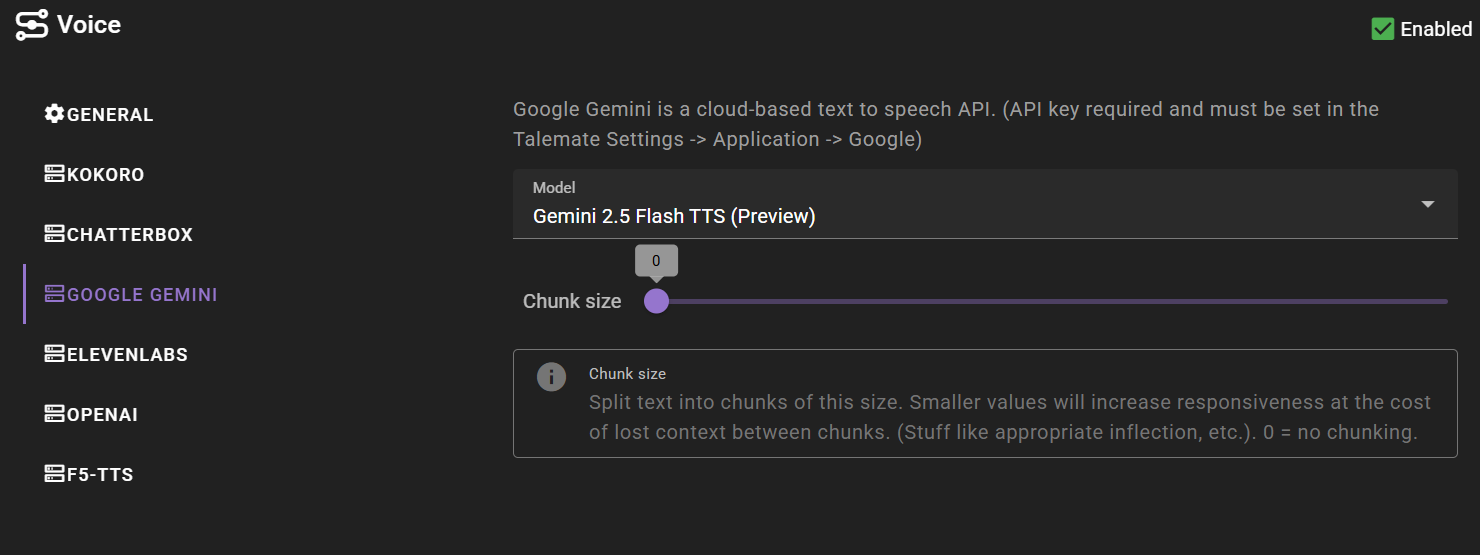Click the server icon next to OpenAI
Screen dimensions: 1480x555
coord(54,414)
